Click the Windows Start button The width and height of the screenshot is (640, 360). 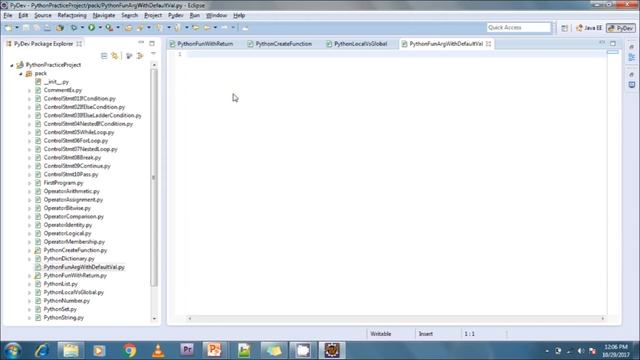click(12, 351)
